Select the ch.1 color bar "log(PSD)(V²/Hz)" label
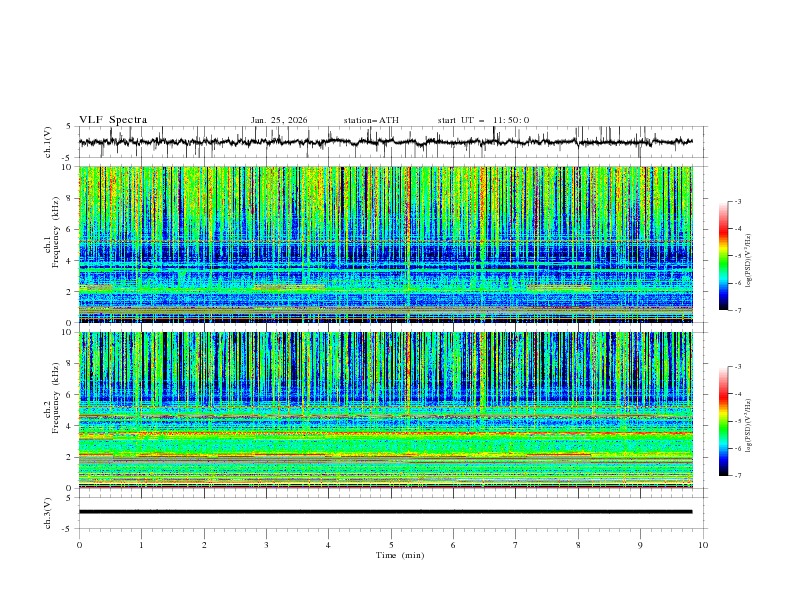Viewport: 792px width, 612px height. tap(749, 261)
